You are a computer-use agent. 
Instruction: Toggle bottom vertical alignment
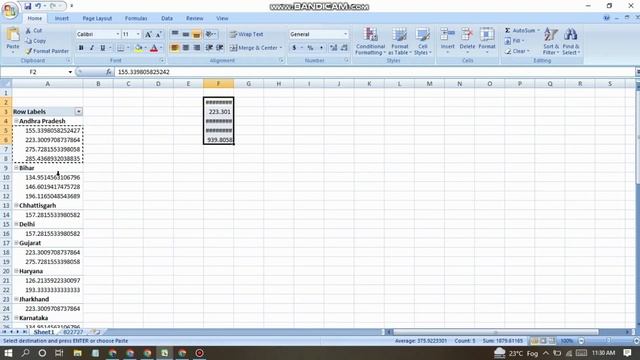[196, 34]
